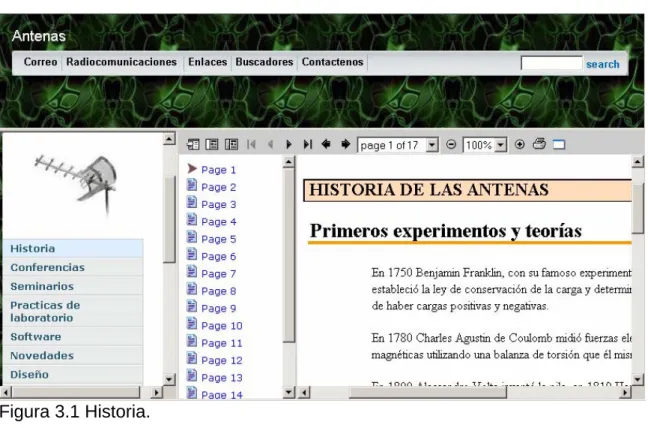Open the Radiocomunicaciones menu item

point(122,62)
